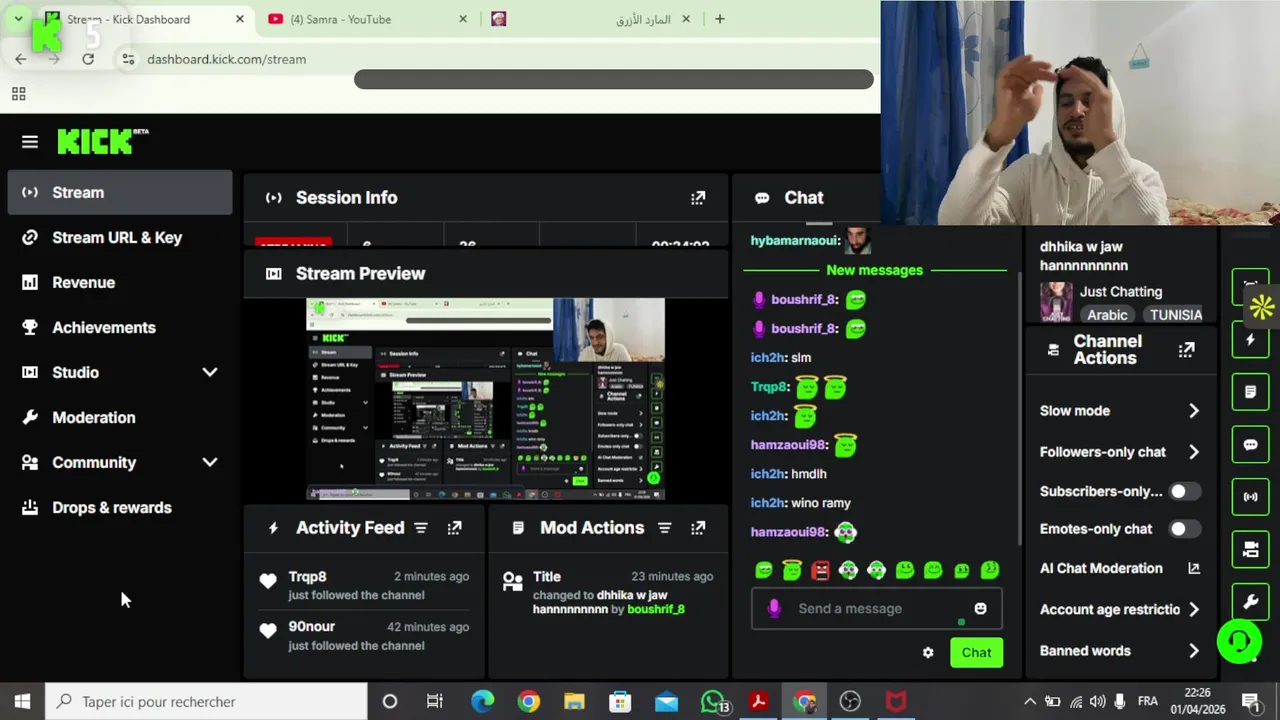Click the TUNISIA tag

tap(1175, 315)
